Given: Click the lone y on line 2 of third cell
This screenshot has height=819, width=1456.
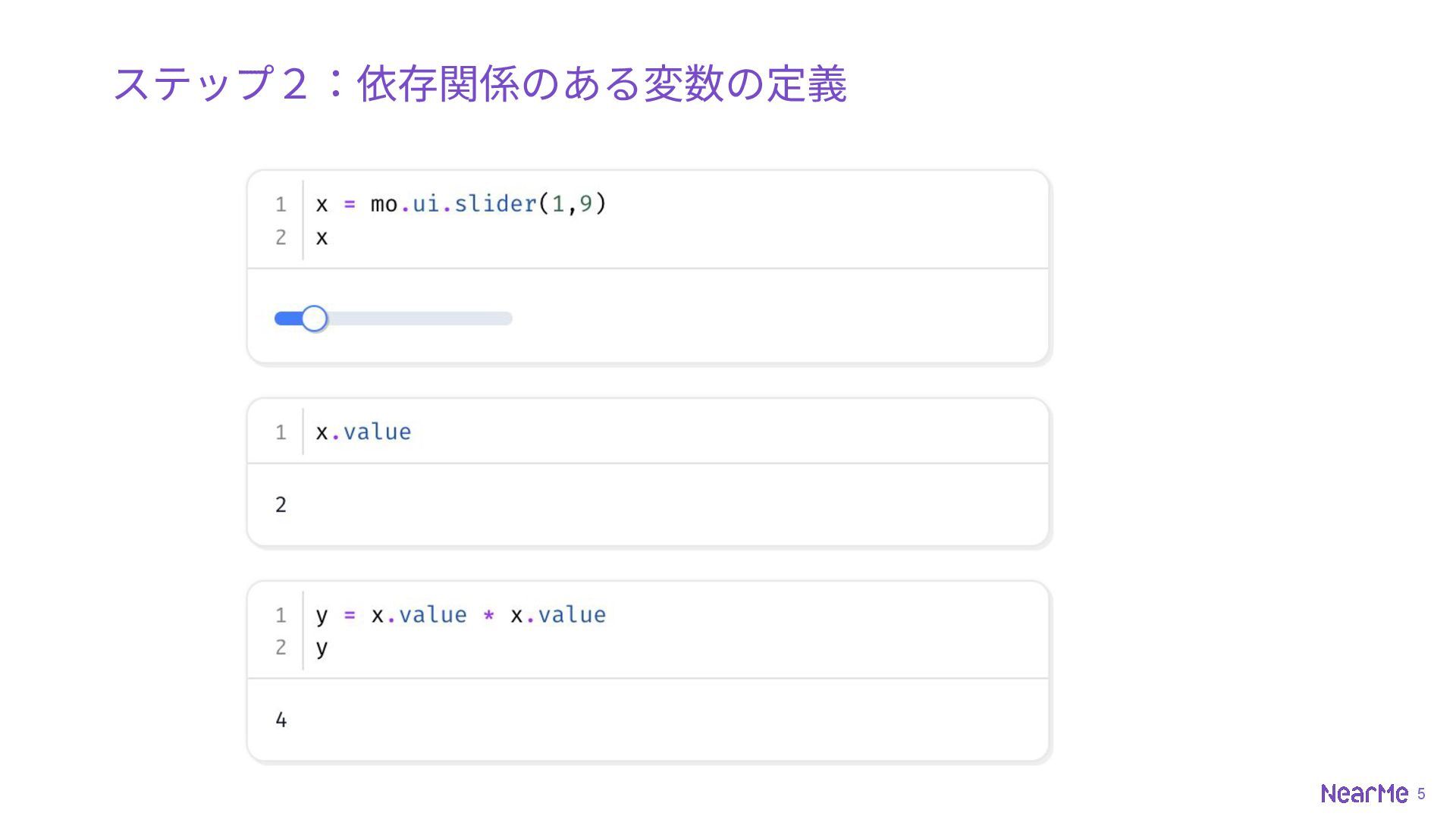Looking at the screenshot, I should (322, 648).
